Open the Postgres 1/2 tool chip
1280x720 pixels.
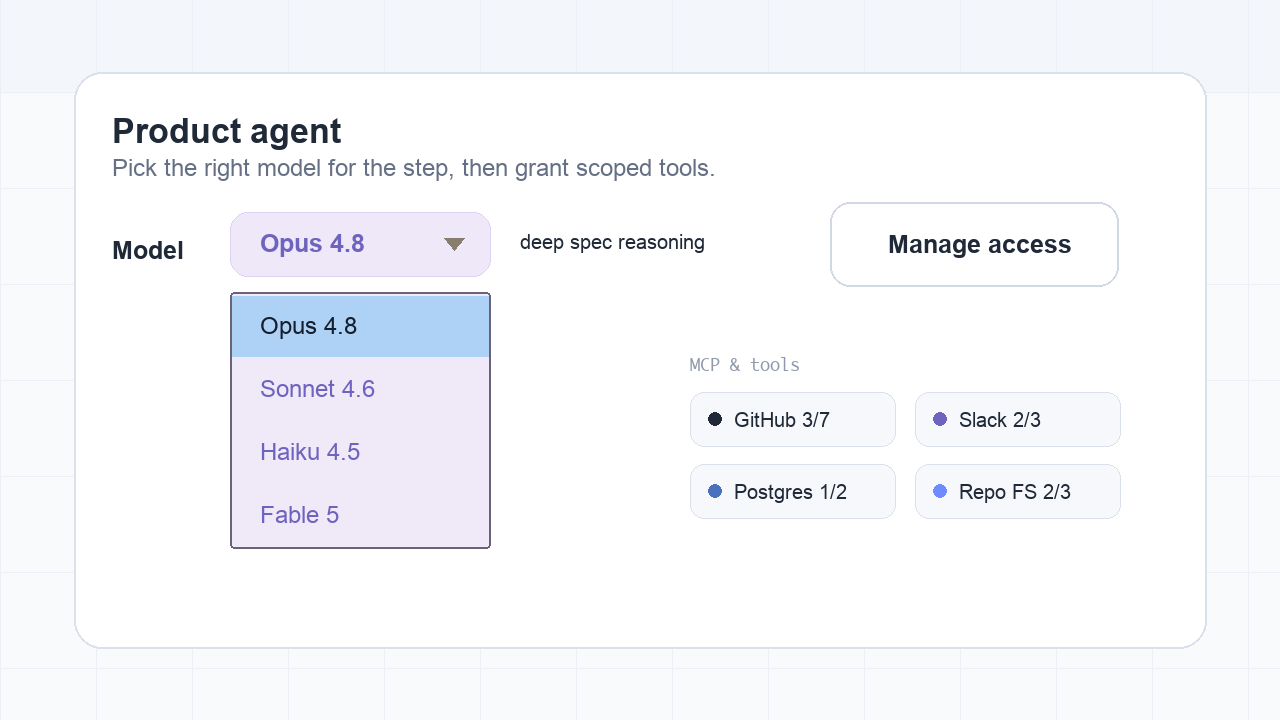[793, 491]
